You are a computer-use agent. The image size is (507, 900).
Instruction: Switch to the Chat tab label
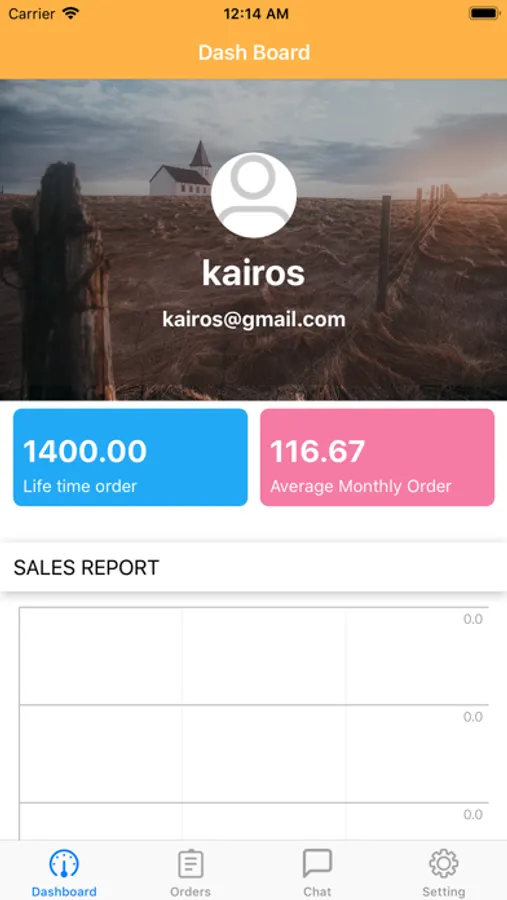pos(317,891)
